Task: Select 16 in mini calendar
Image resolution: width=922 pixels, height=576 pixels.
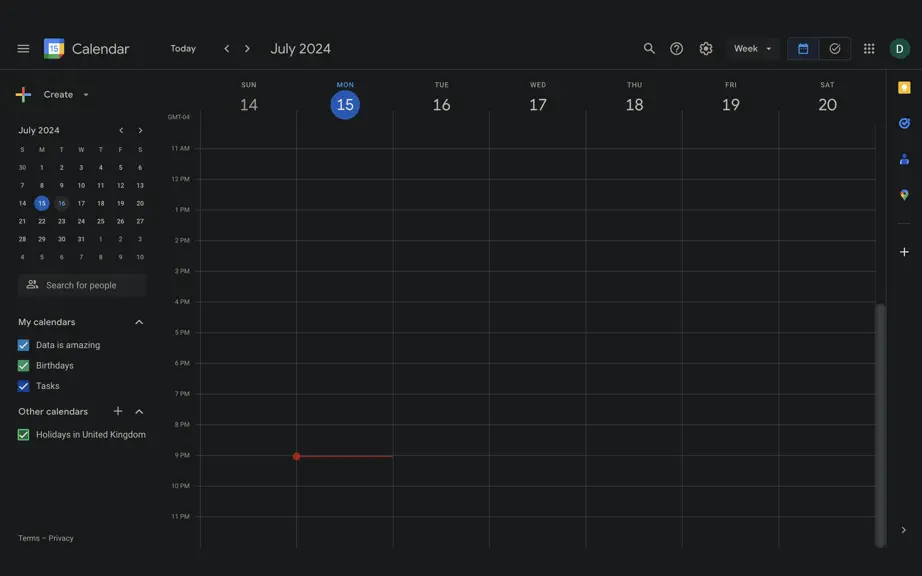Action: 62,203
